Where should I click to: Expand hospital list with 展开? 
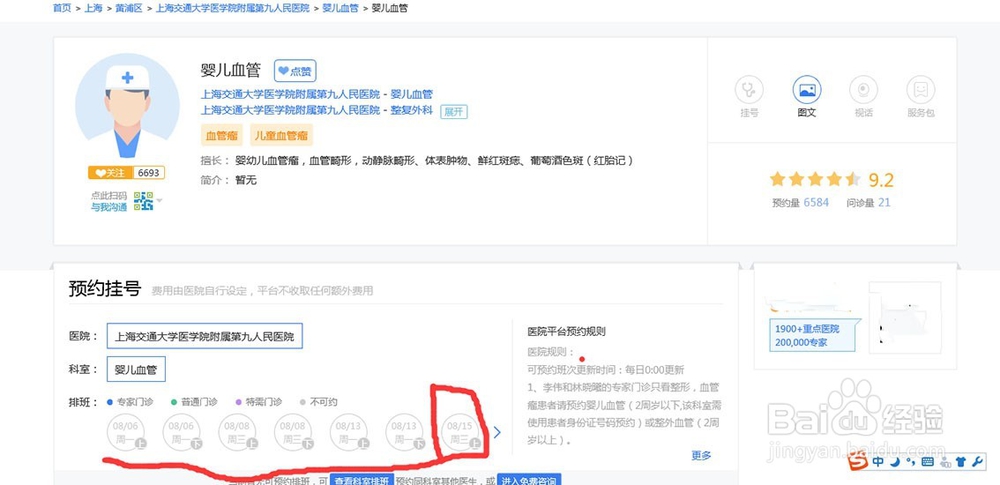453,112
